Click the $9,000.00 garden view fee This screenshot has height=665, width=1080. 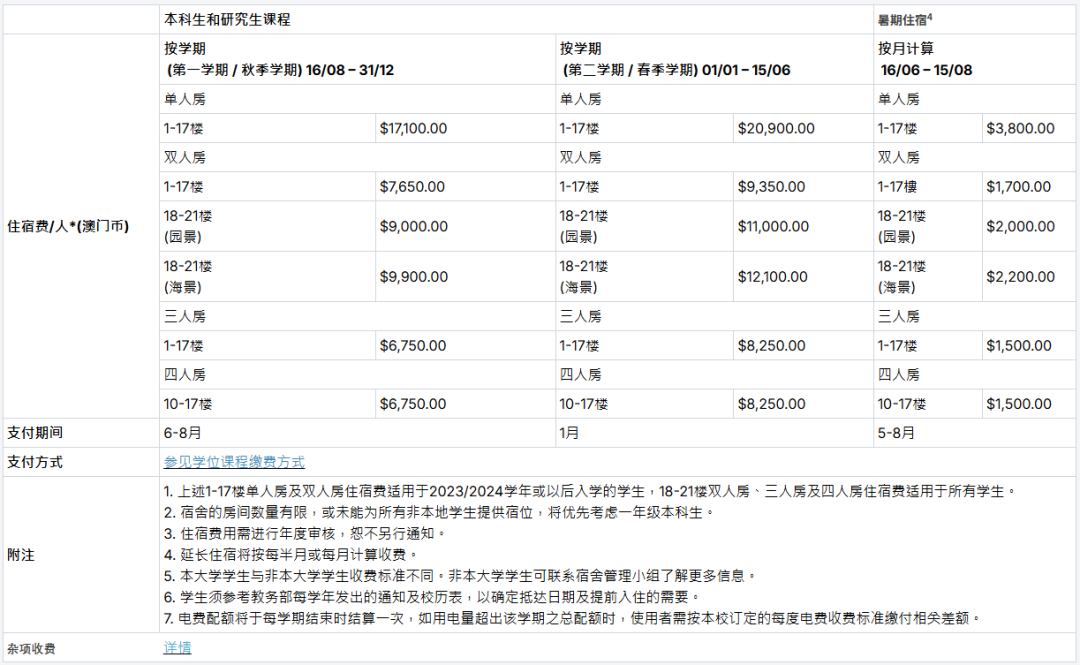[412, 227]
